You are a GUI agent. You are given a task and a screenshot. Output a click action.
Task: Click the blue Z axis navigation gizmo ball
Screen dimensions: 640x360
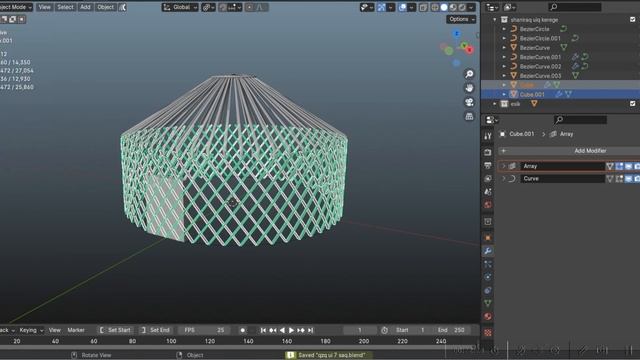457,33
